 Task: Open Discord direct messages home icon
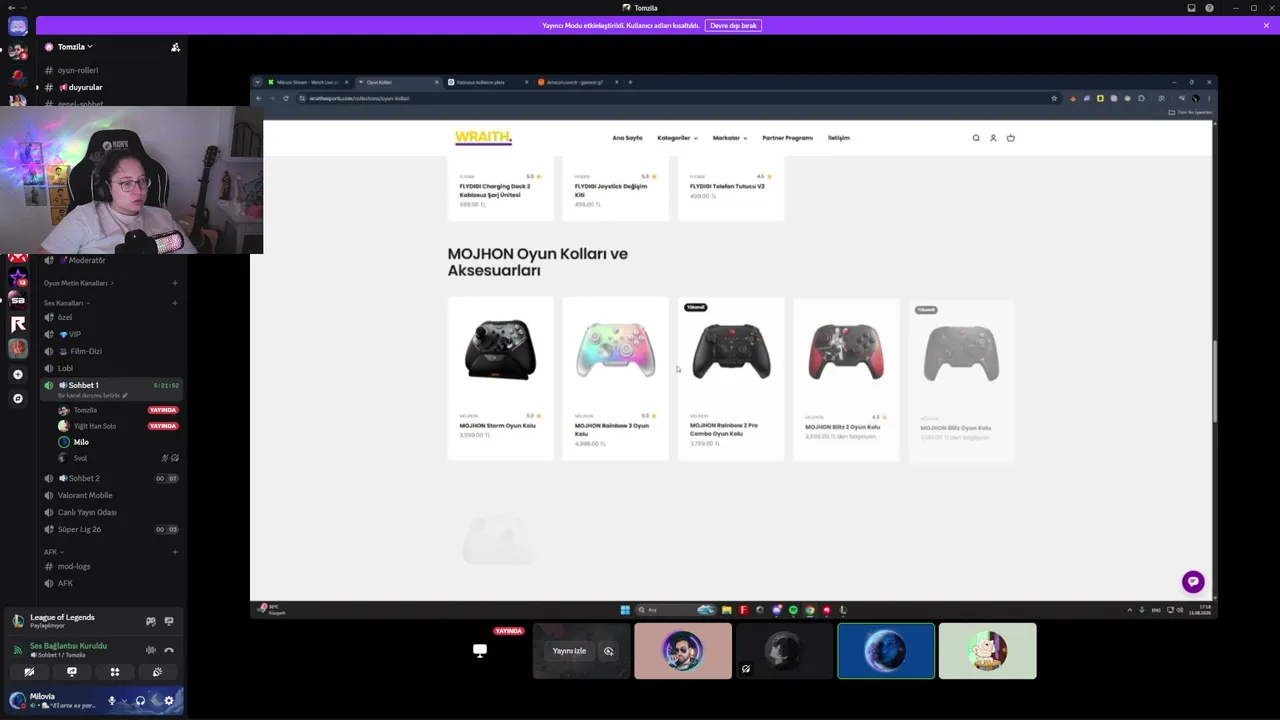click(x=18, y=27)
